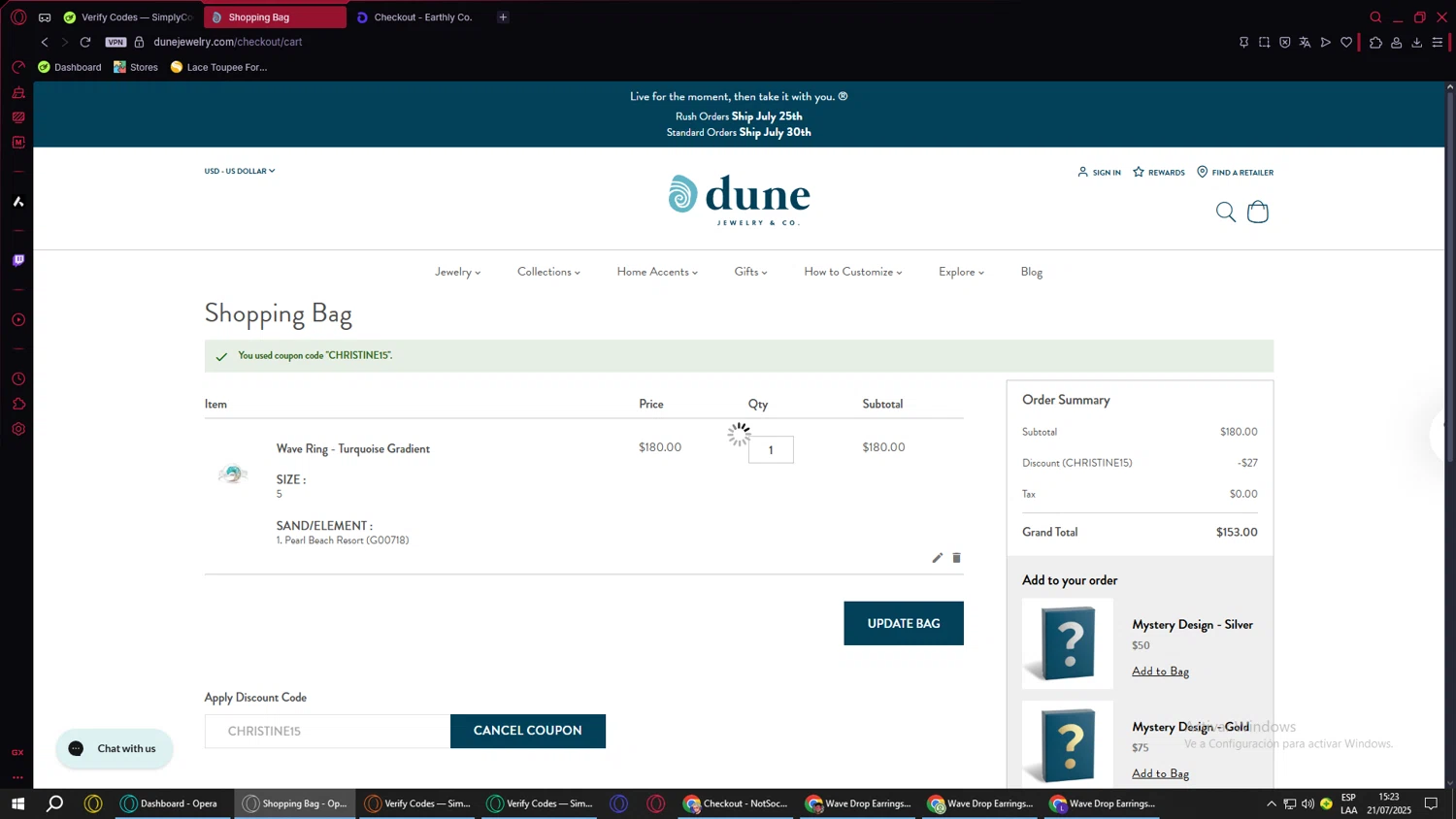
Task: Open the downloads icon in browser toolbar
Action: (x=1416, y=42)
